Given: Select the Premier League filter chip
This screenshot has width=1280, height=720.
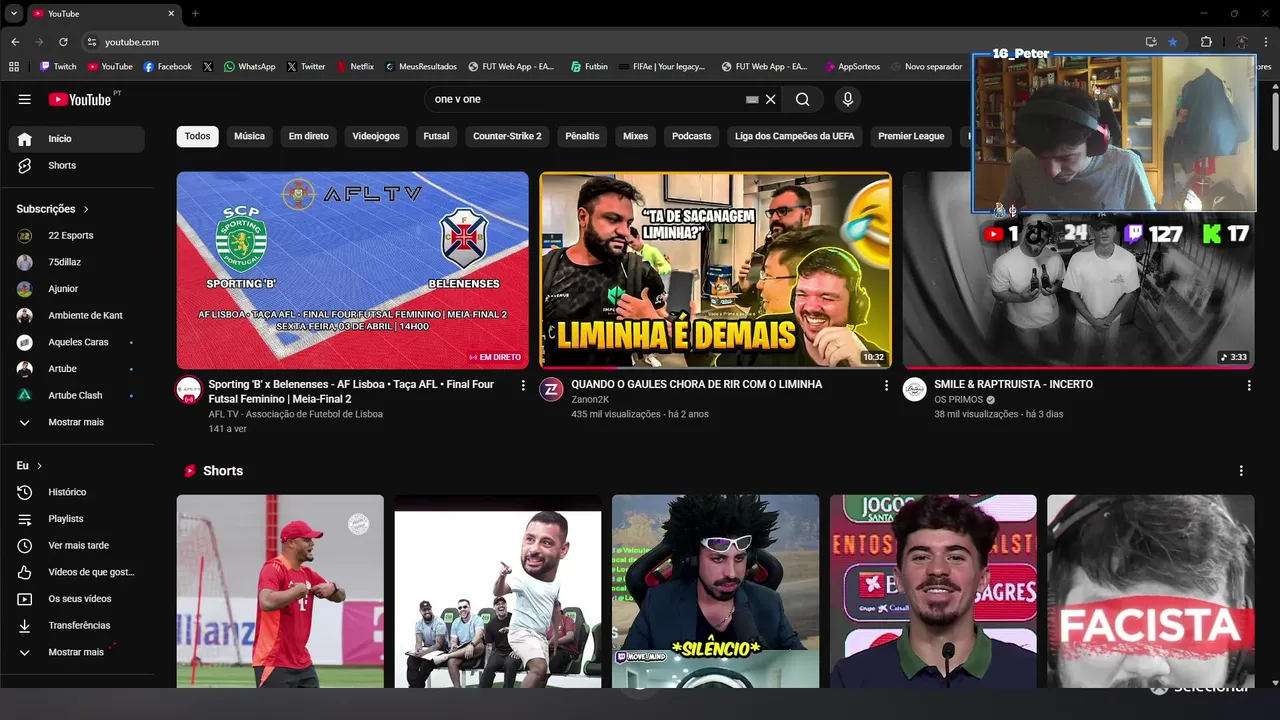Looking at the screenshot, I should 911,136.
